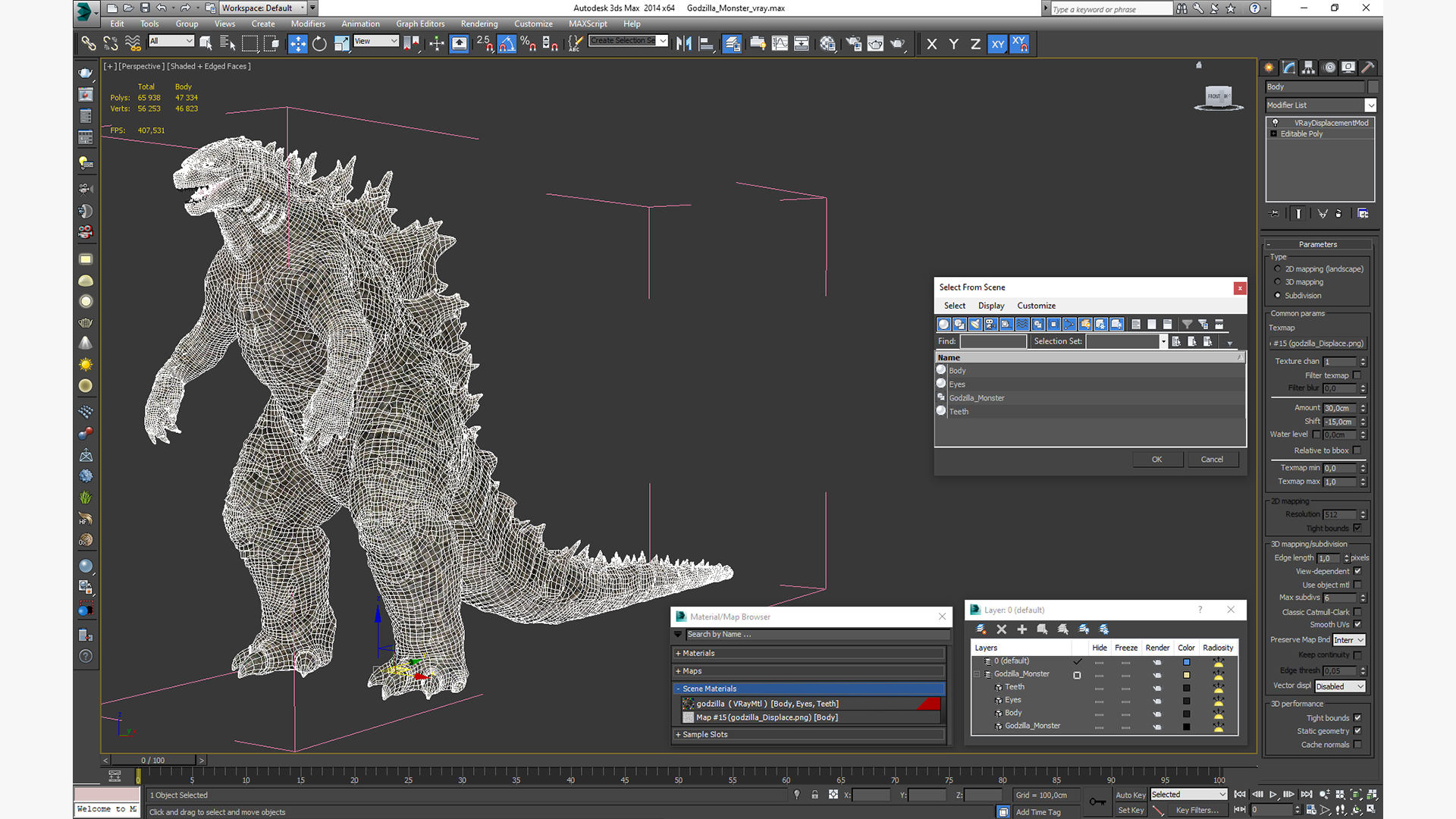Open the reference coordinate View dropdown

pyautogui.click(x=376, y=41)
